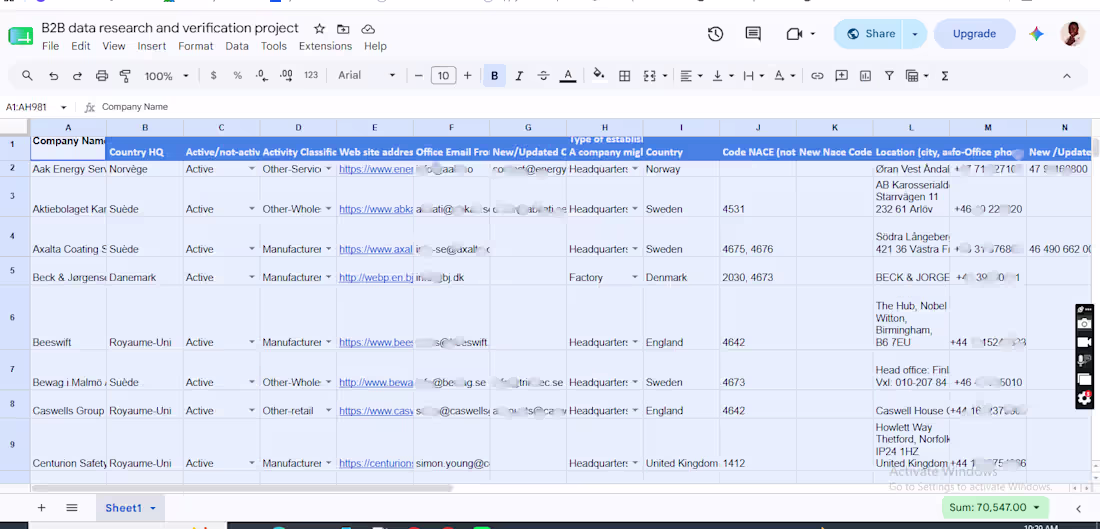Open the Edit menu
This screenshot has width=1100, height=529.
click(81, 46)
